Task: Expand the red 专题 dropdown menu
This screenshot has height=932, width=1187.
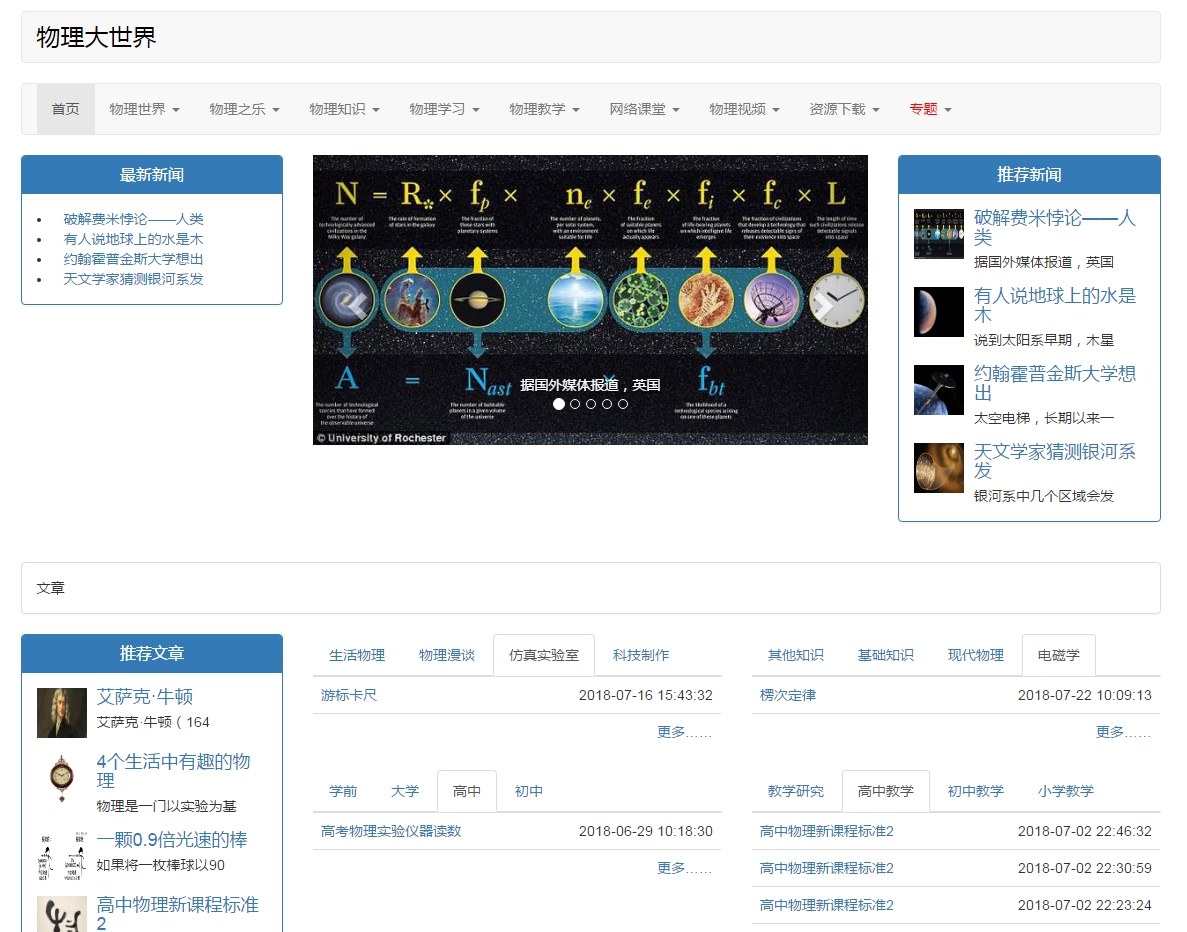Action: click(x=930, y=109)
